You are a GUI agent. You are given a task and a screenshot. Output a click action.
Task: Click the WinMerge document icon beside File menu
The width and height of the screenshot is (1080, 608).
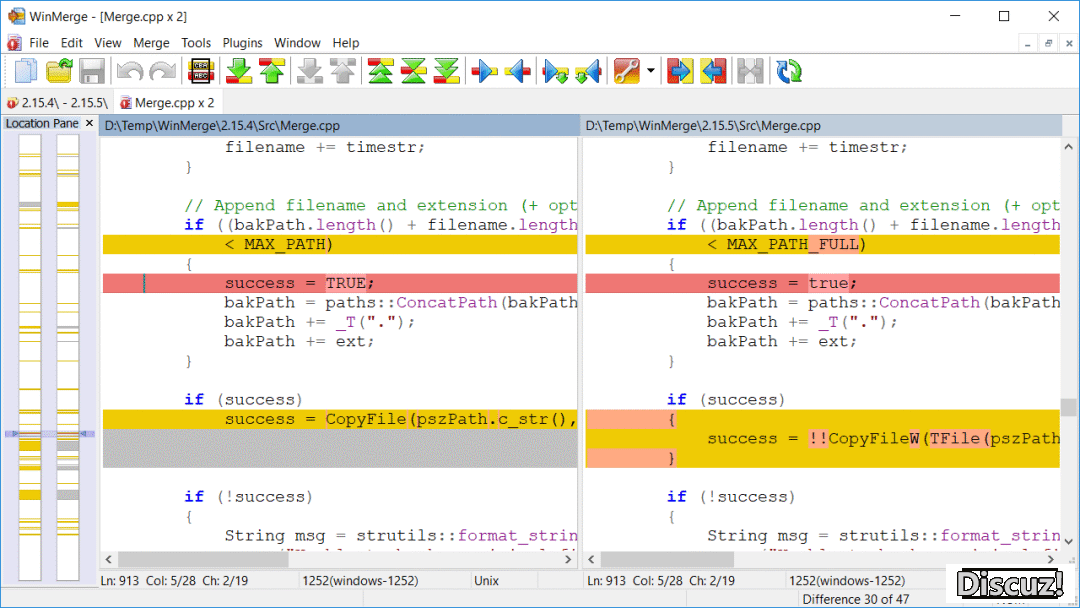point(14,43)
